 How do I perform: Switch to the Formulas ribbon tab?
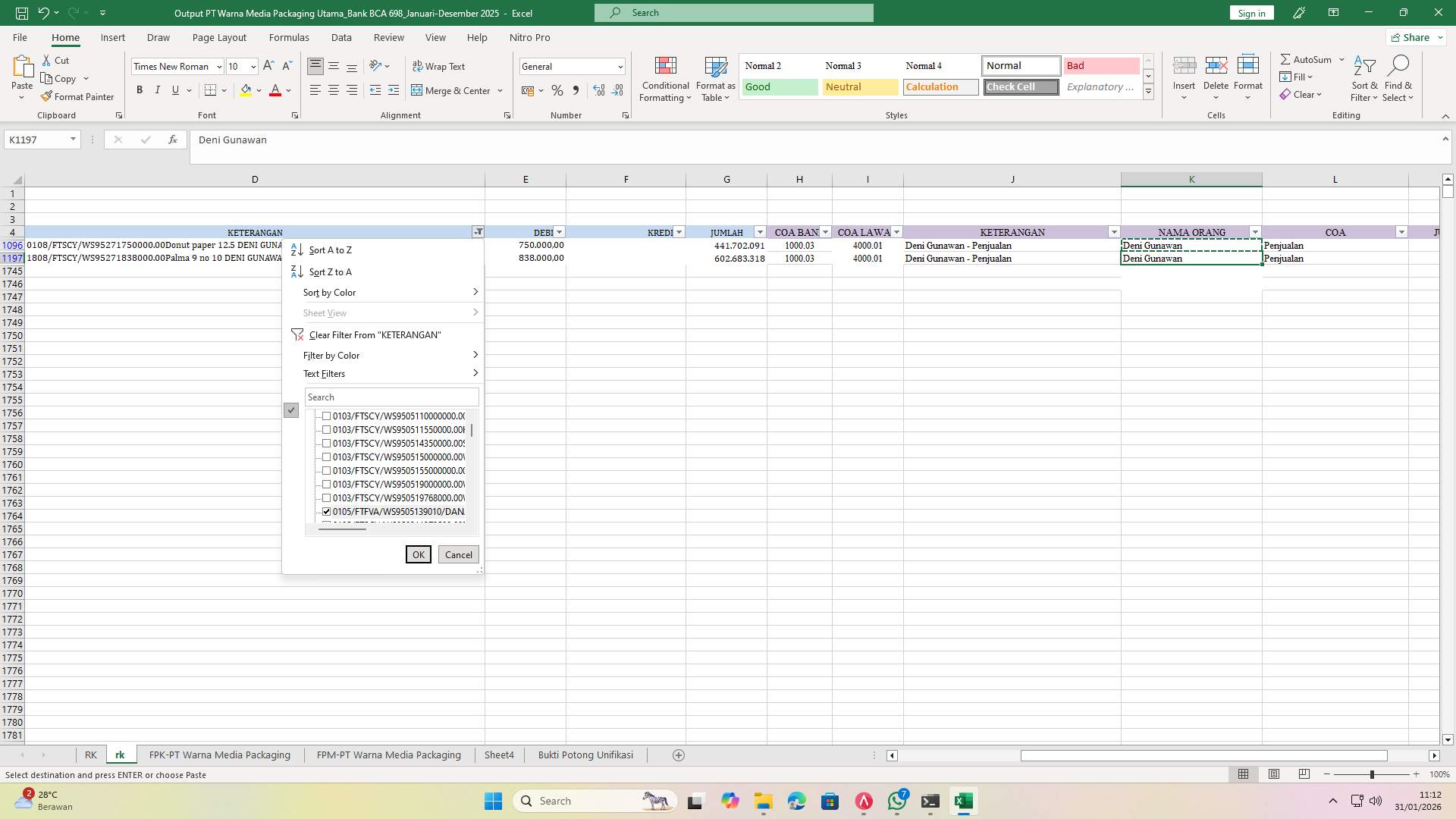click(289, 37)
